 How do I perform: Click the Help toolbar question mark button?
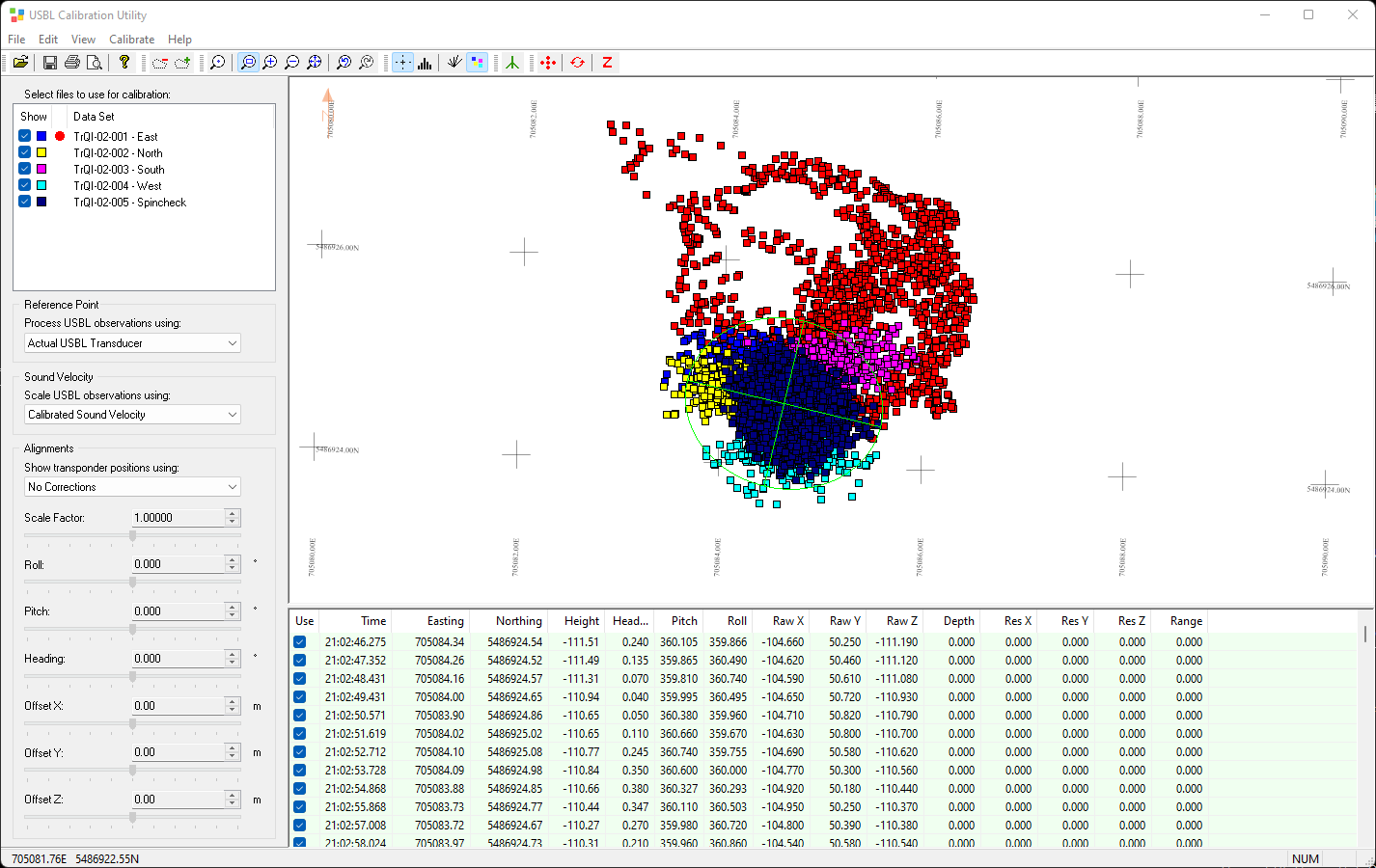[x=124, y=62]
